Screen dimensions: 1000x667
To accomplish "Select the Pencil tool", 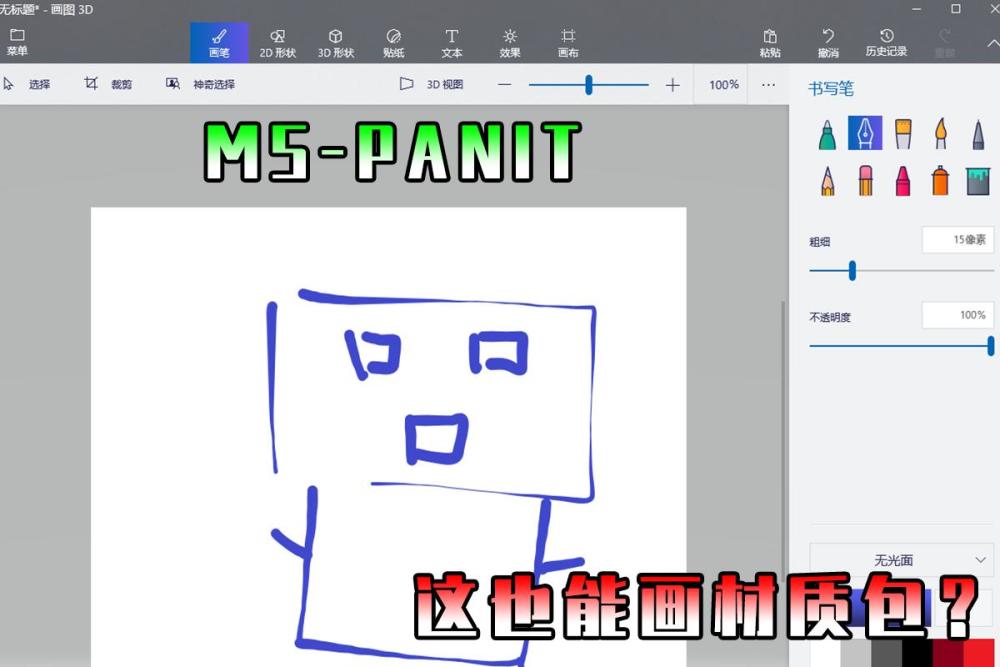I will 827,180.
